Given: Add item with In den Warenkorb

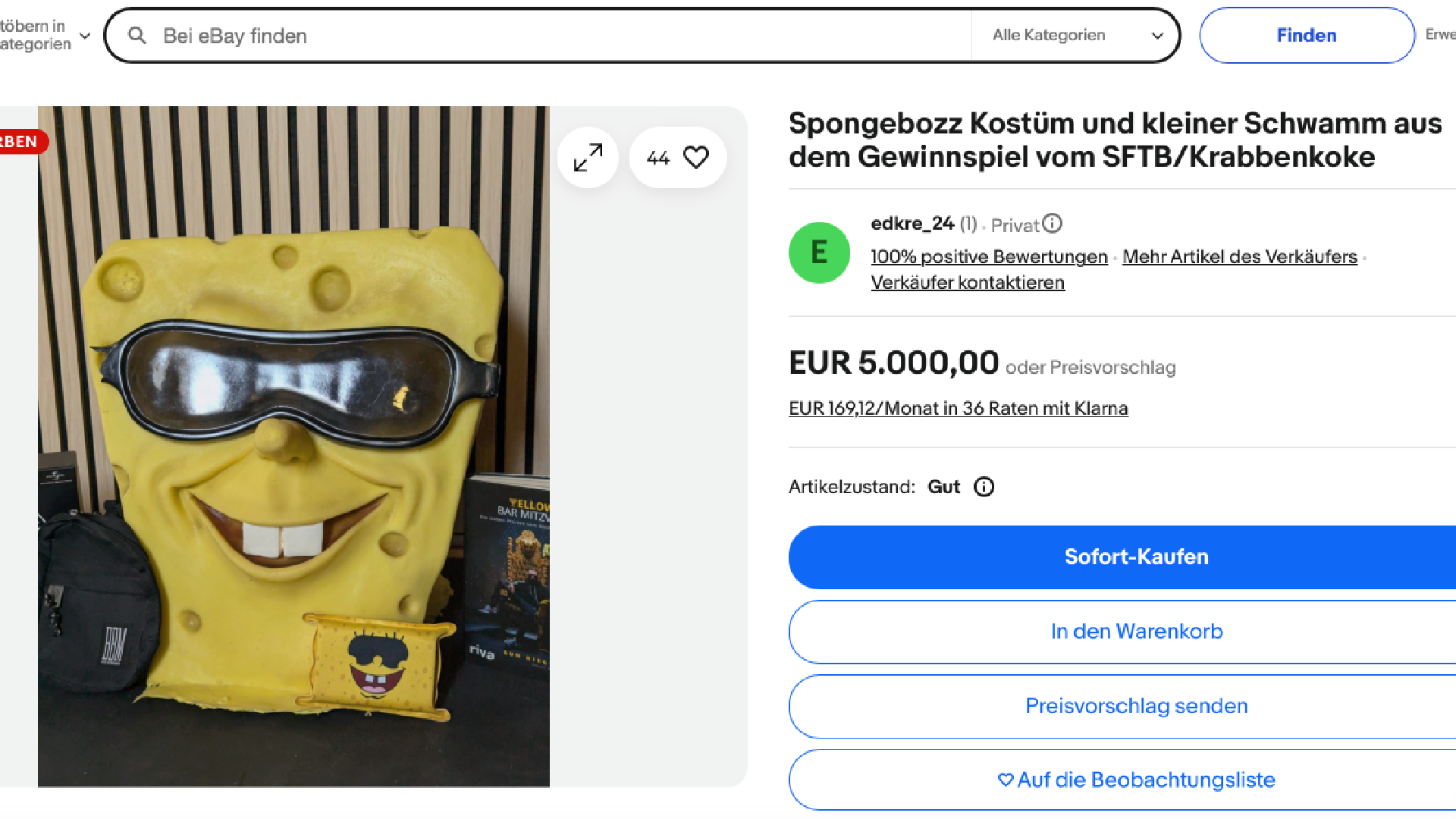Looking at the screenshot, I should tap(1136, 632).
